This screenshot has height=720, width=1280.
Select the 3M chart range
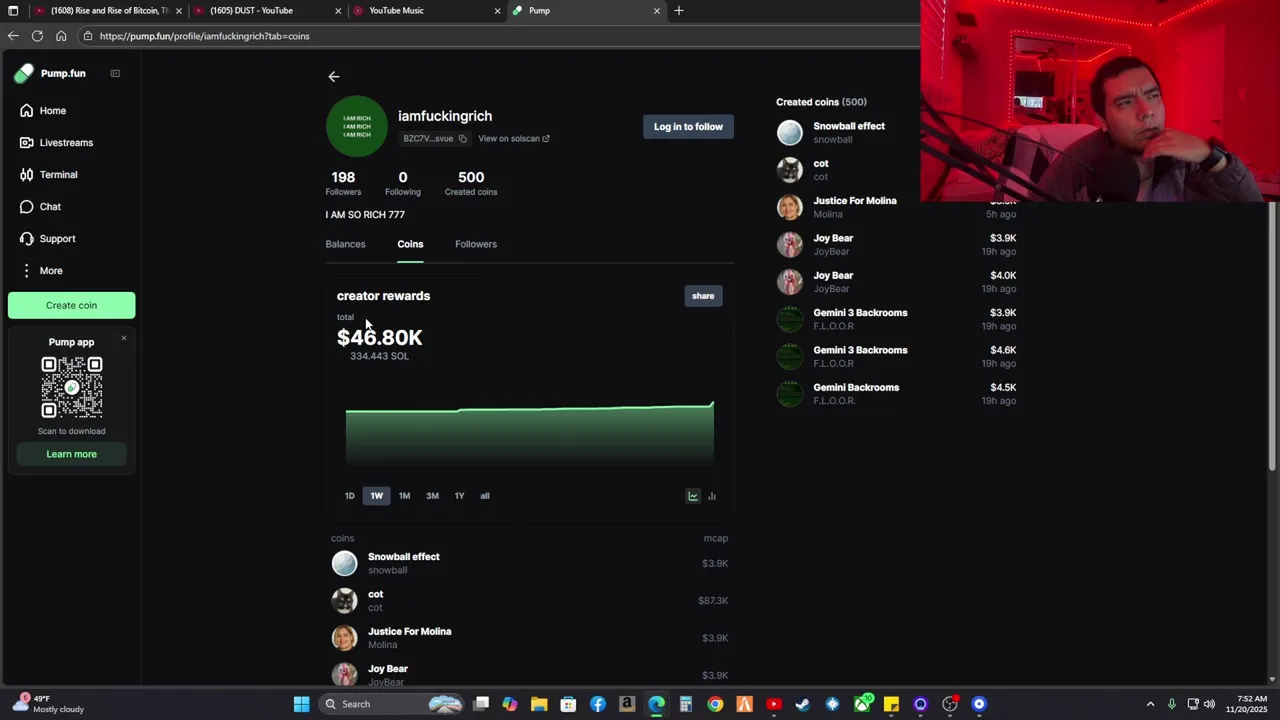pos(432,496)
